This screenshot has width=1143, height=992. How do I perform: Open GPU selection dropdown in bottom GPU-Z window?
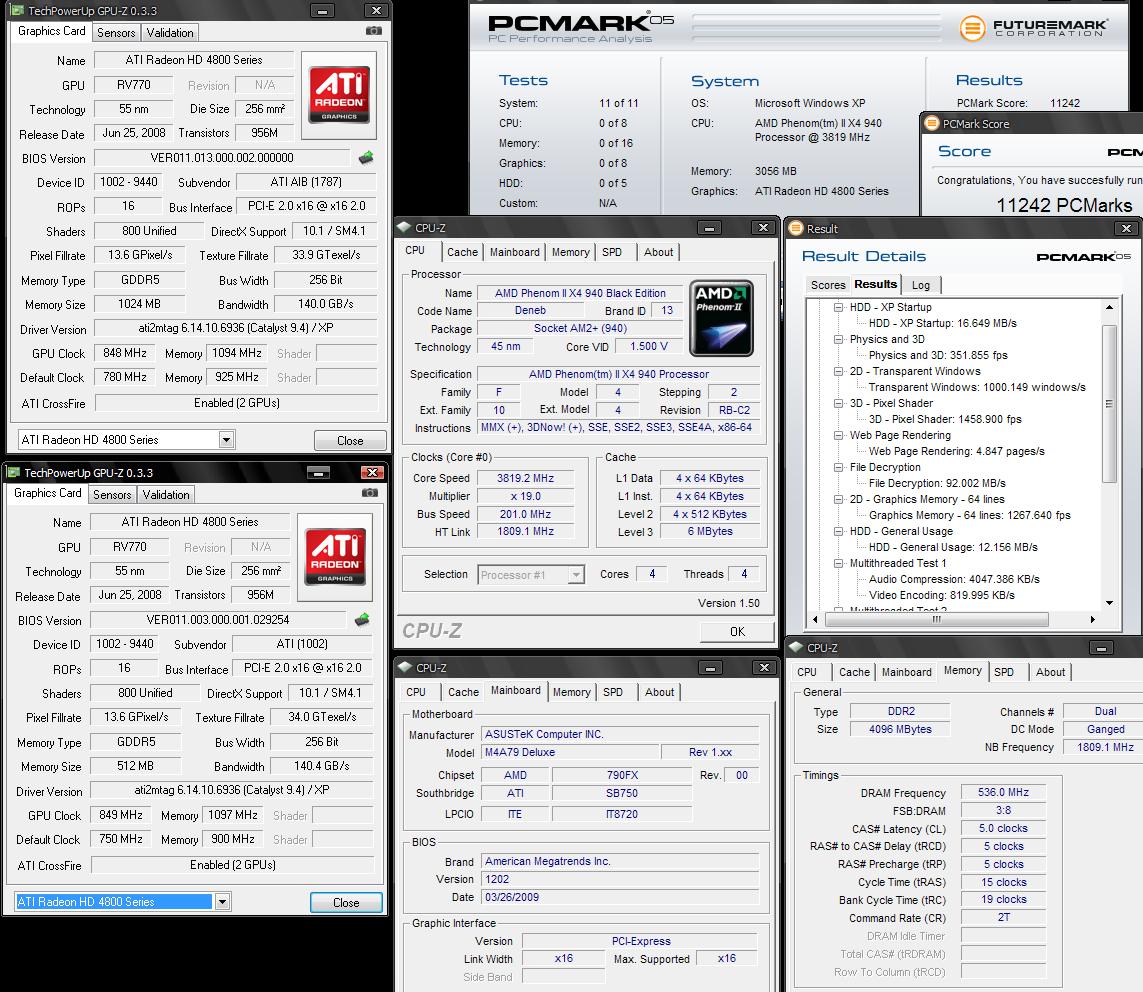pos(222,902)
